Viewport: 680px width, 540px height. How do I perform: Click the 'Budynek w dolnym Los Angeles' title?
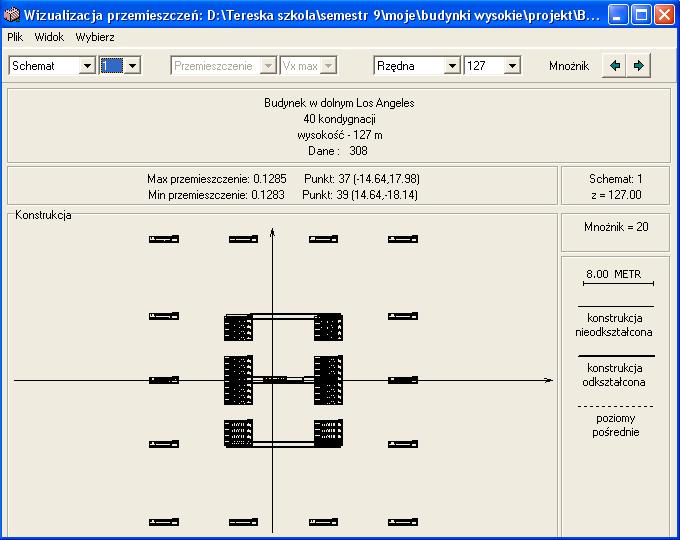[339, 103]
